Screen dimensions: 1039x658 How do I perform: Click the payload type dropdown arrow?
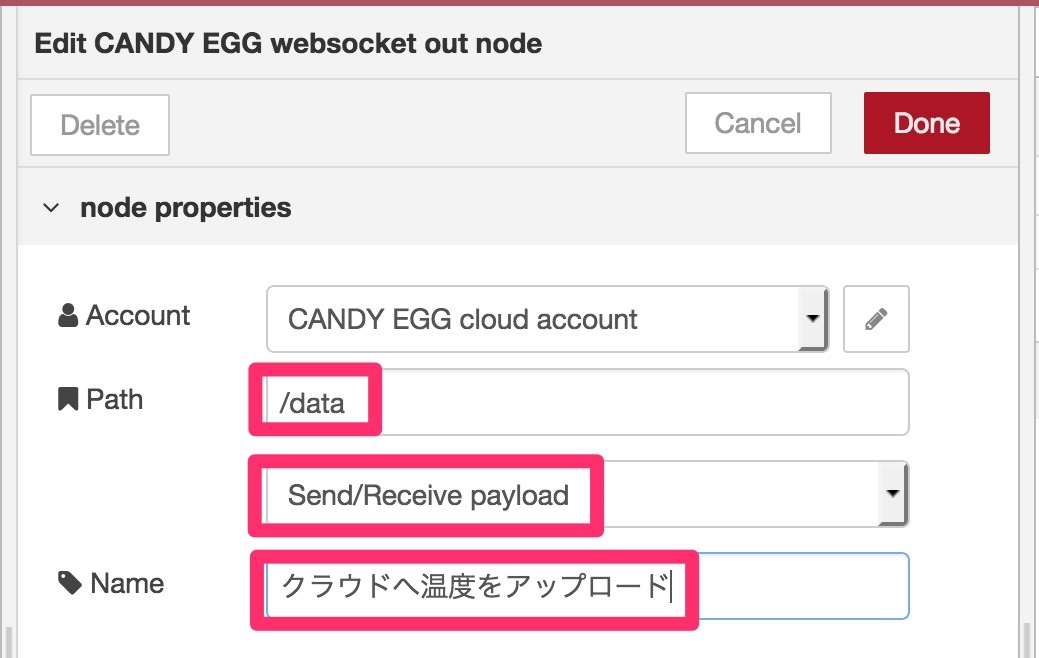[893, 494]
